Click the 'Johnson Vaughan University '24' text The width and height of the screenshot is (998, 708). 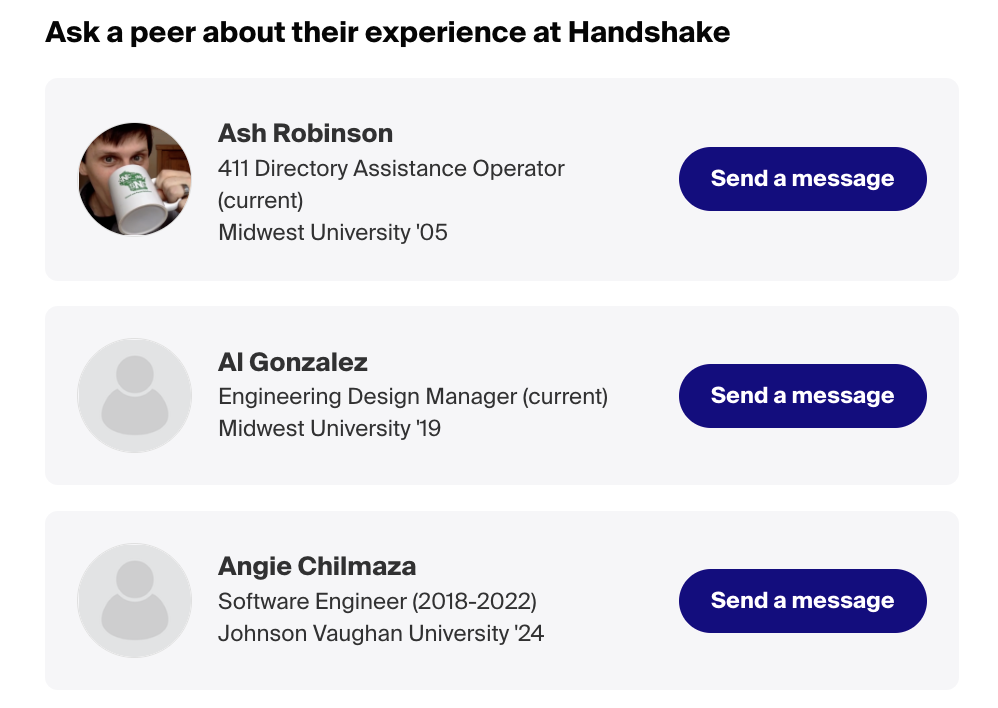click(x=381, y=633)
